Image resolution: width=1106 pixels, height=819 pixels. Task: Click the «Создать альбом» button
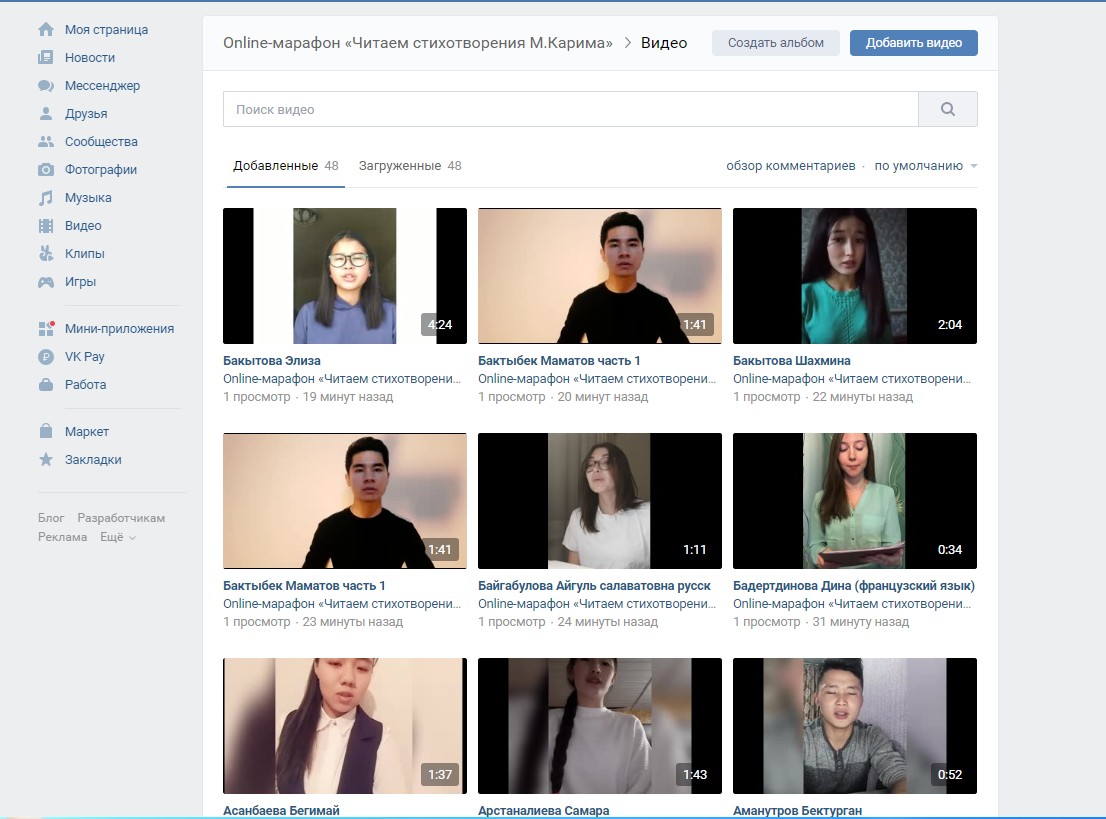pos(775,43)
